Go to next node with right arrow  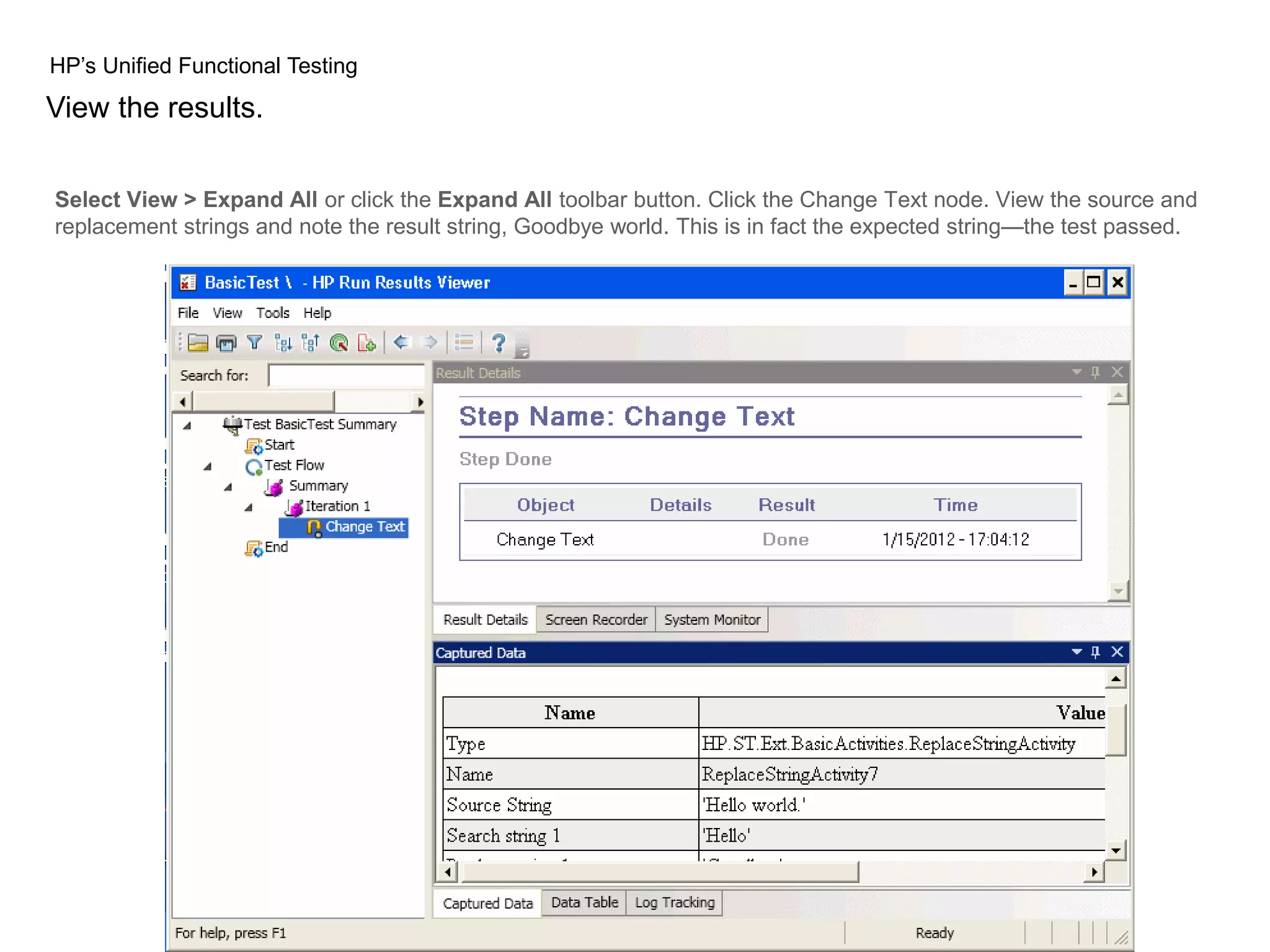point(429,342)
